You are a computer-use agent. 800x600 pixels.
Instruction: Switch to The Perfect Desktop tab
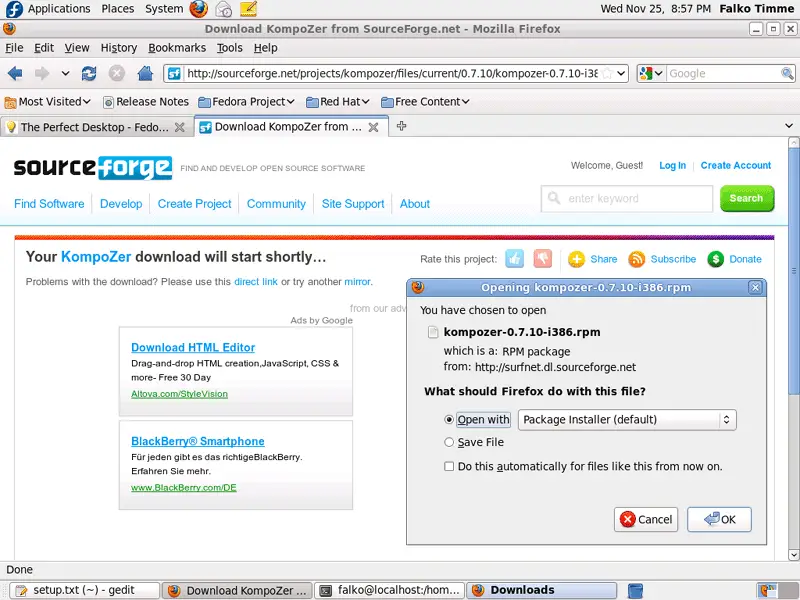tap(96, 127)
